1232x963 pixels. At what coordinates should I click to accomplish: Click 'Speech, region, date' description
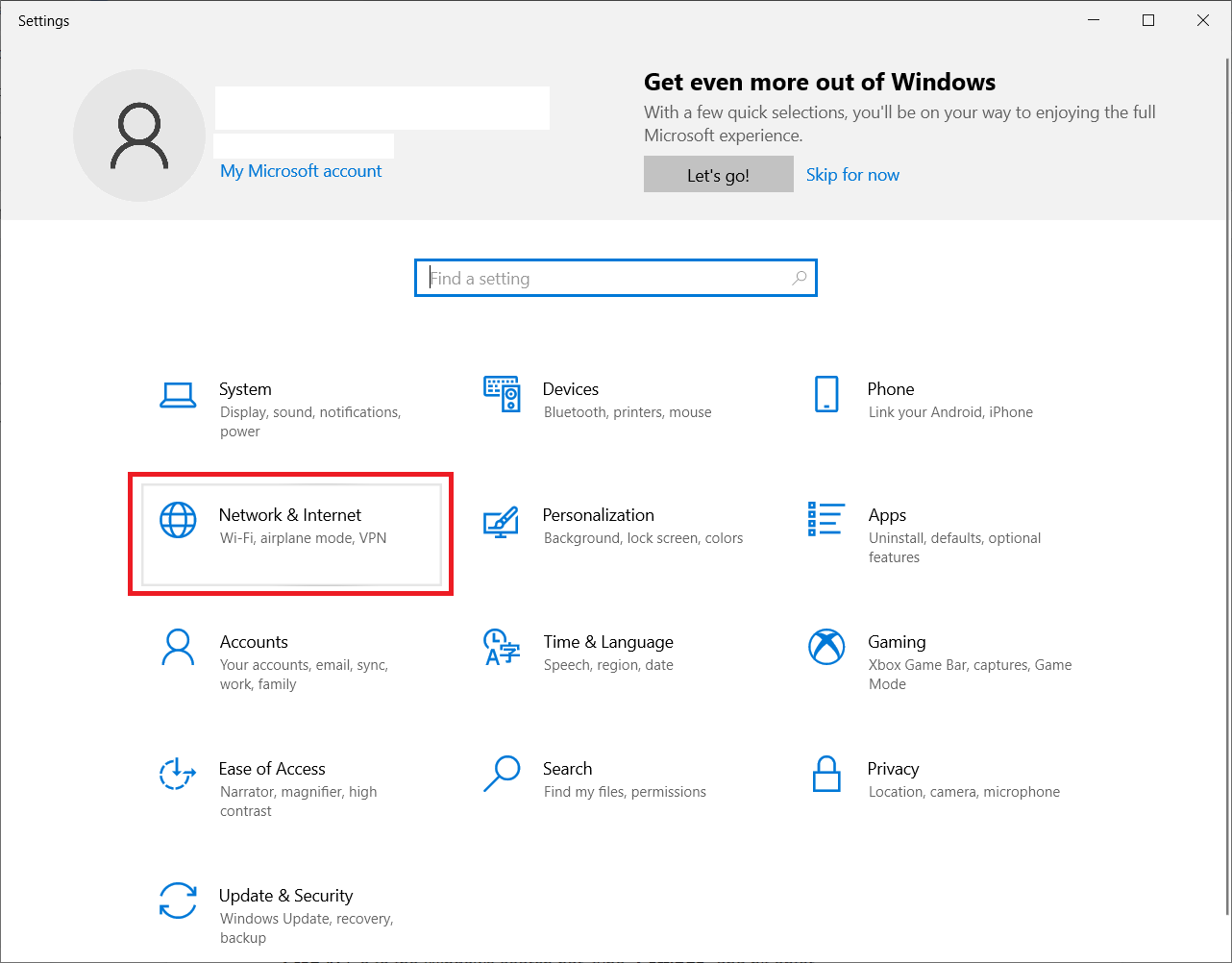pyautogui.click(x=608, y=665)
